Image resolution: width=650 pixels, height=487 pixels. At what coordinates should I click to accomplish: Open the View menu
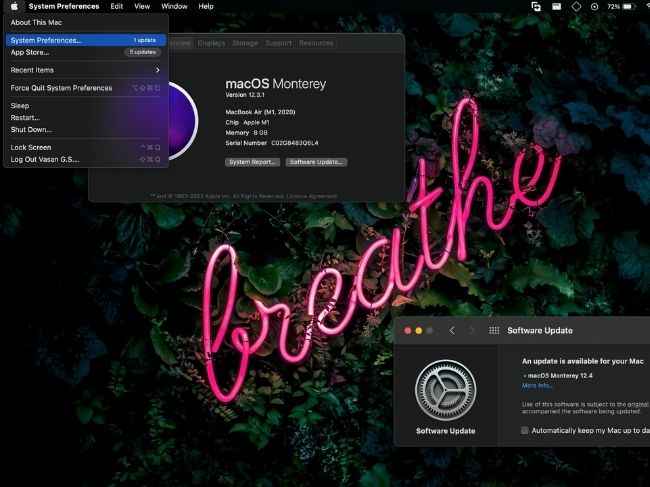point(142,7)
